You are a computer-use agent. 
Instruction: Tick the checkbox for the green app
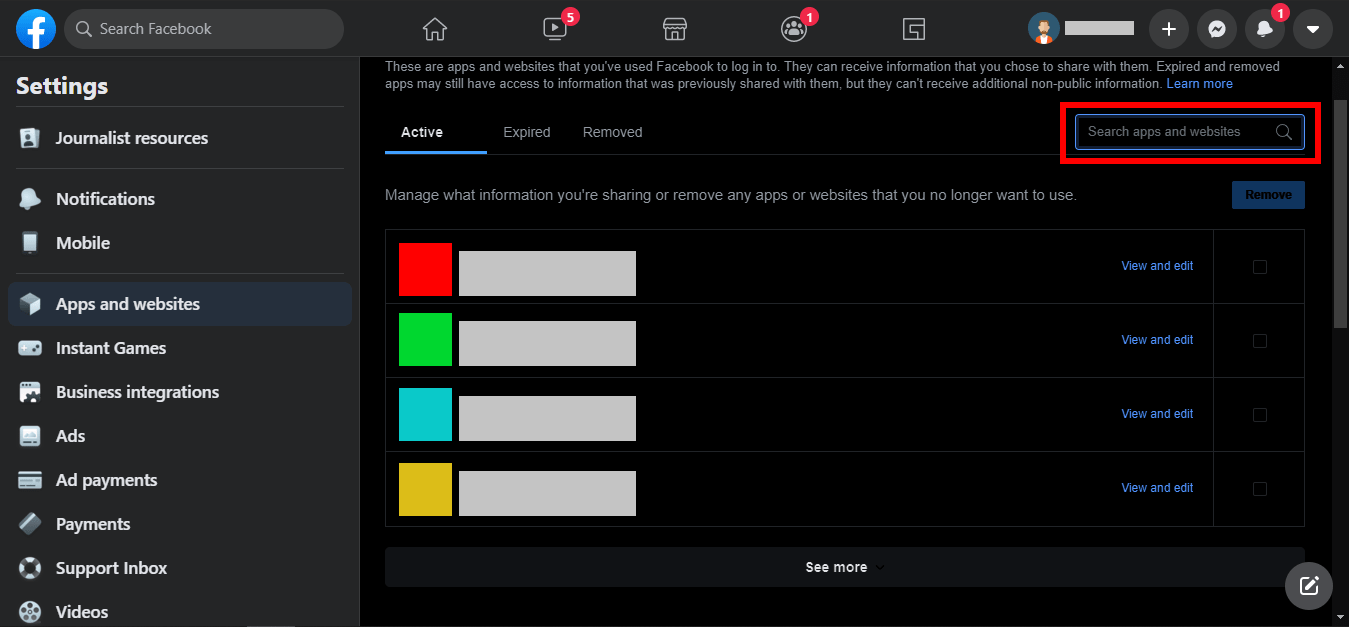(x=1259, y=341)
